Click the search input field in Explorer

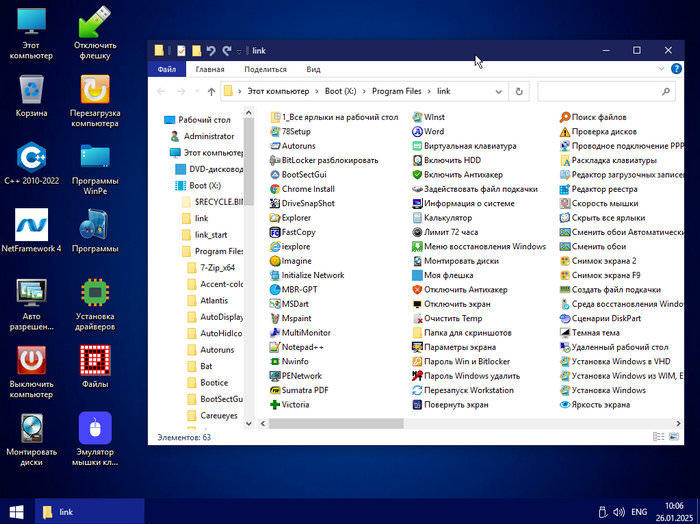click(600, 92)
